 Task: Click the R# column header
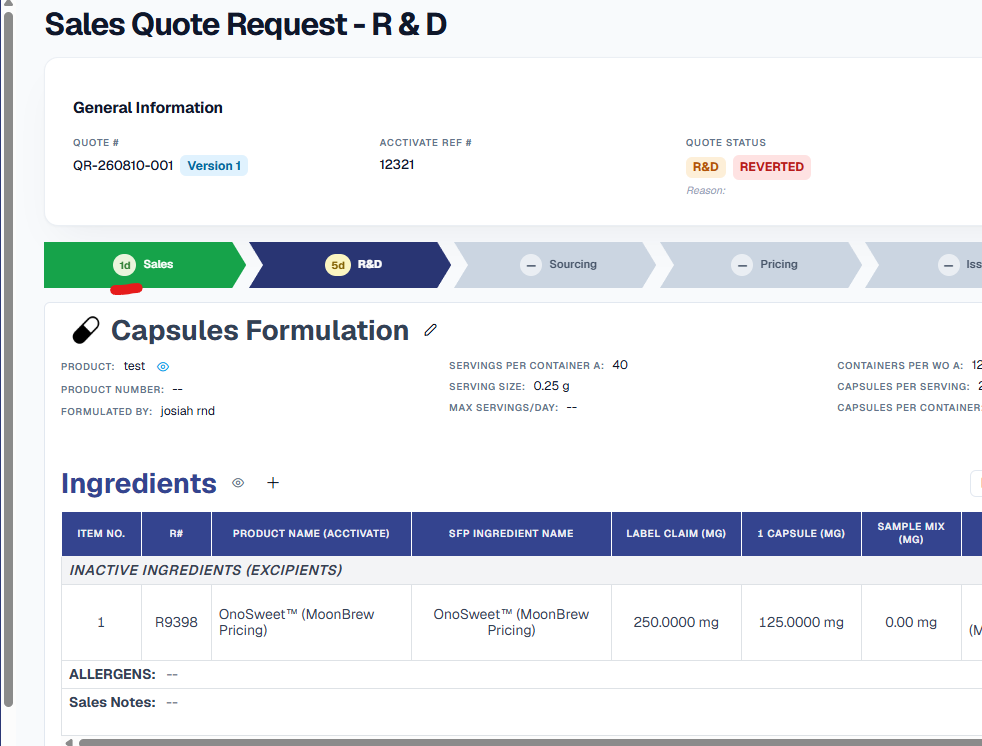pos(177,534)
